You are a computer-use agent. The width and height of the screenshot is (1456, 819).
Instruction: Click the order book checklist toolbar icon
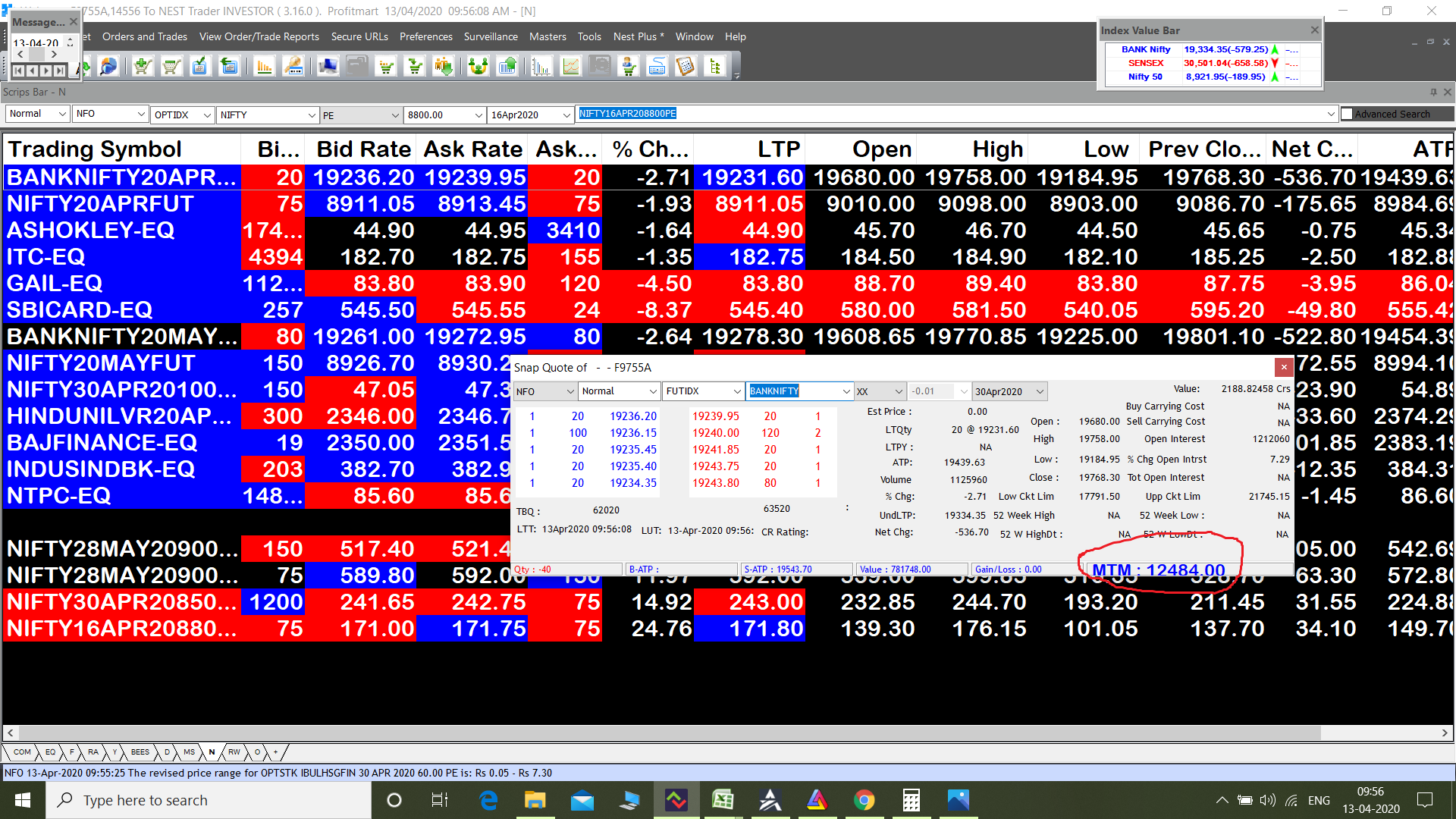[199, 67]
